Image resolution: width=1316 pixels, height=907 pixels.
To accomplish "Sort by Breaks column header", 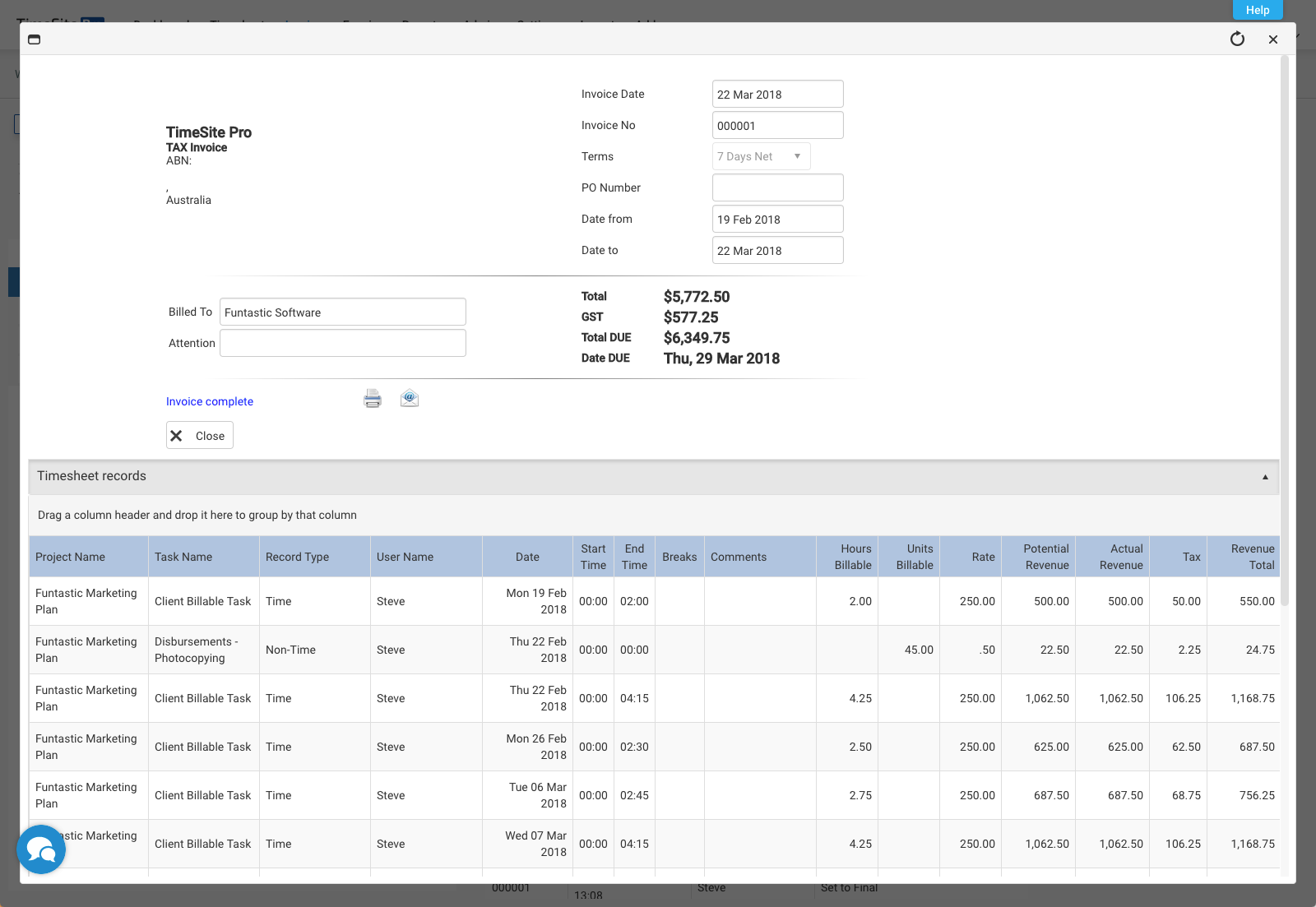I will (679, 557).
